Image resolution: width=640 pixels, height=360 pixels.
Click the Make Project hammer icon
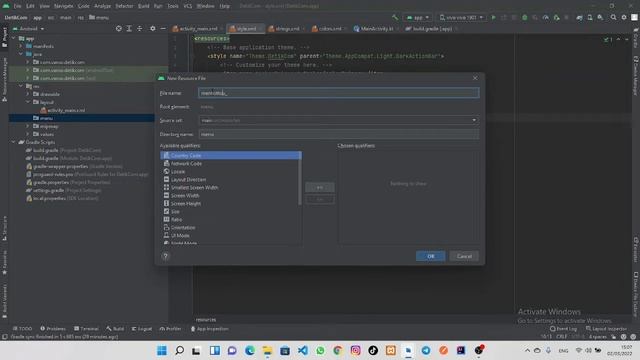click(395, 18)
